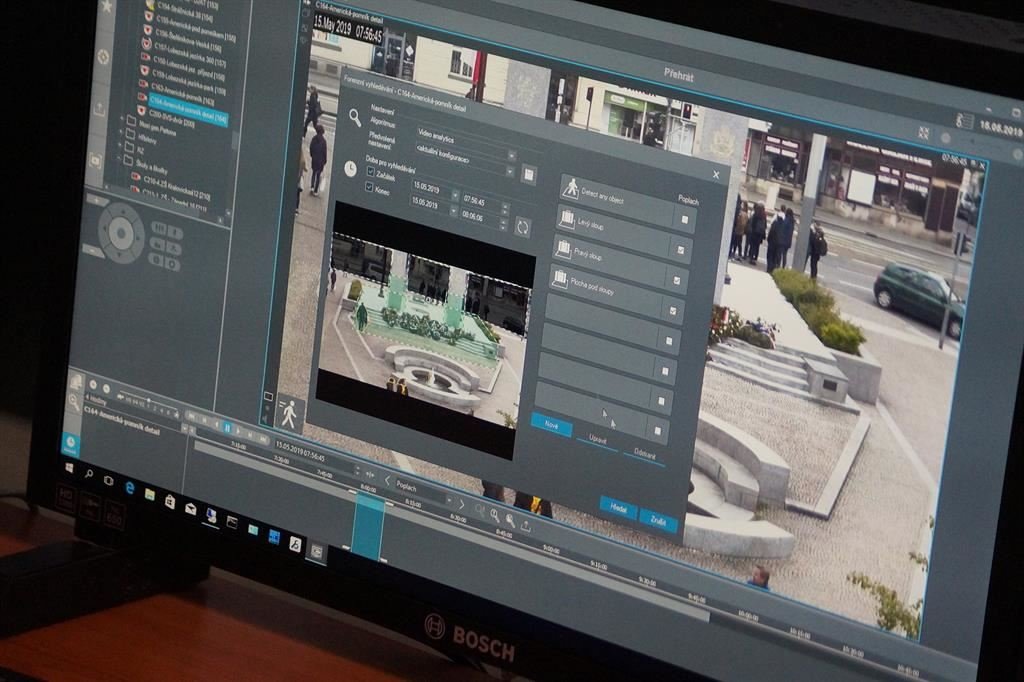The height and width of the screenshot is (682, 1024).
Task: Click the blue clock timeline mode button
Action: pos(71,445)
